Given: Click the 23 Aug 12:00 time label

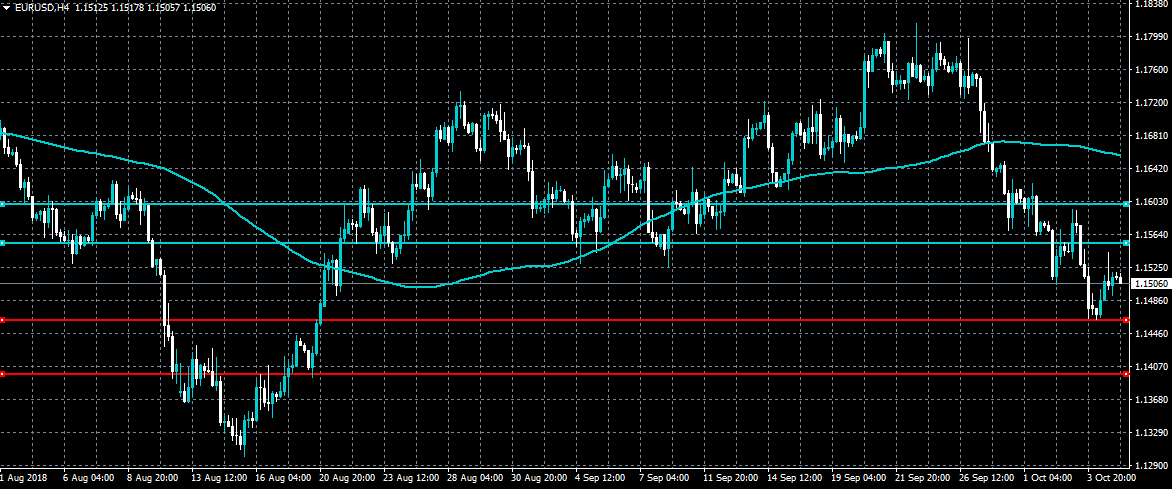Looking at the screenshot, I should pyautogui.click(x=410, y=477).
